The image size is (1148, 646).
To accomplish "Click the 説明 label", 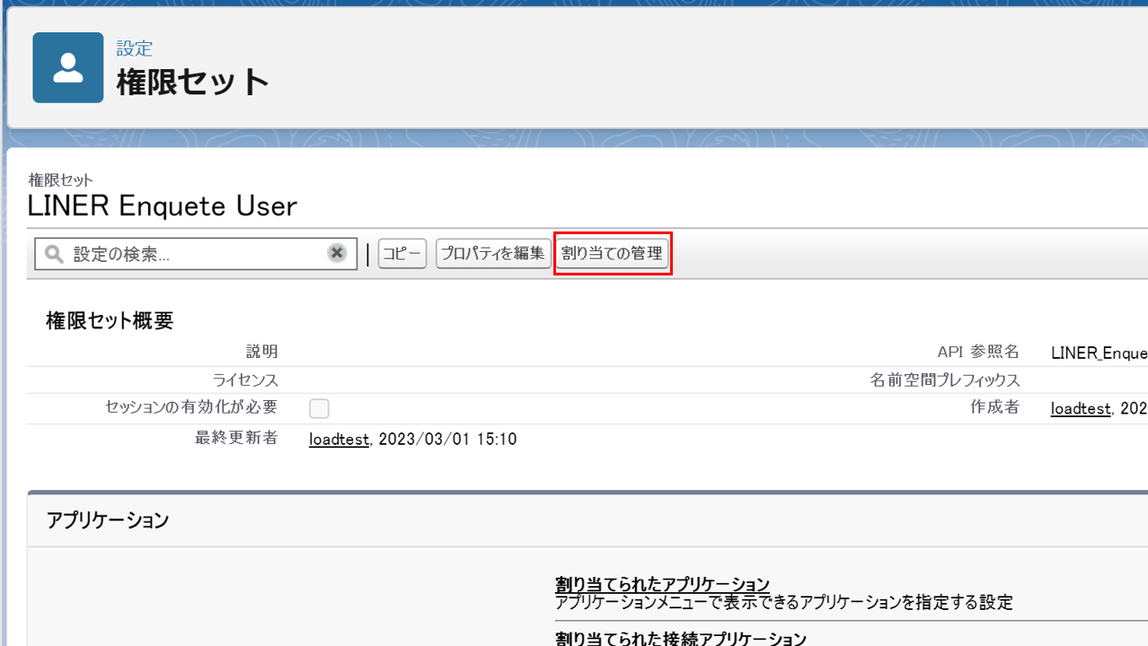I will pyautogui.click(x=262, y=352).
